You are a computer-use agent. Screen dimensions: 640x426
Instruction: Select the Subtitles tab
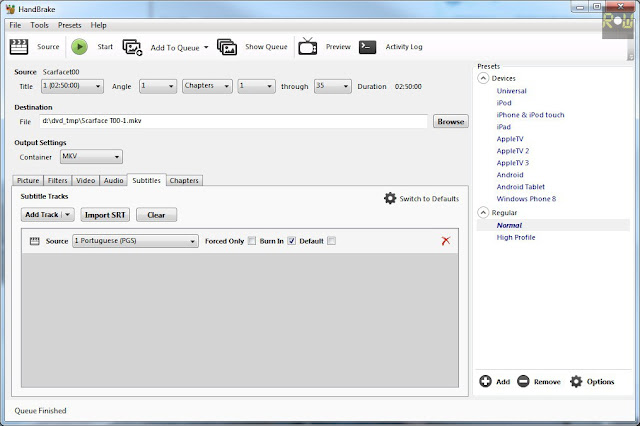click(147, 180)
